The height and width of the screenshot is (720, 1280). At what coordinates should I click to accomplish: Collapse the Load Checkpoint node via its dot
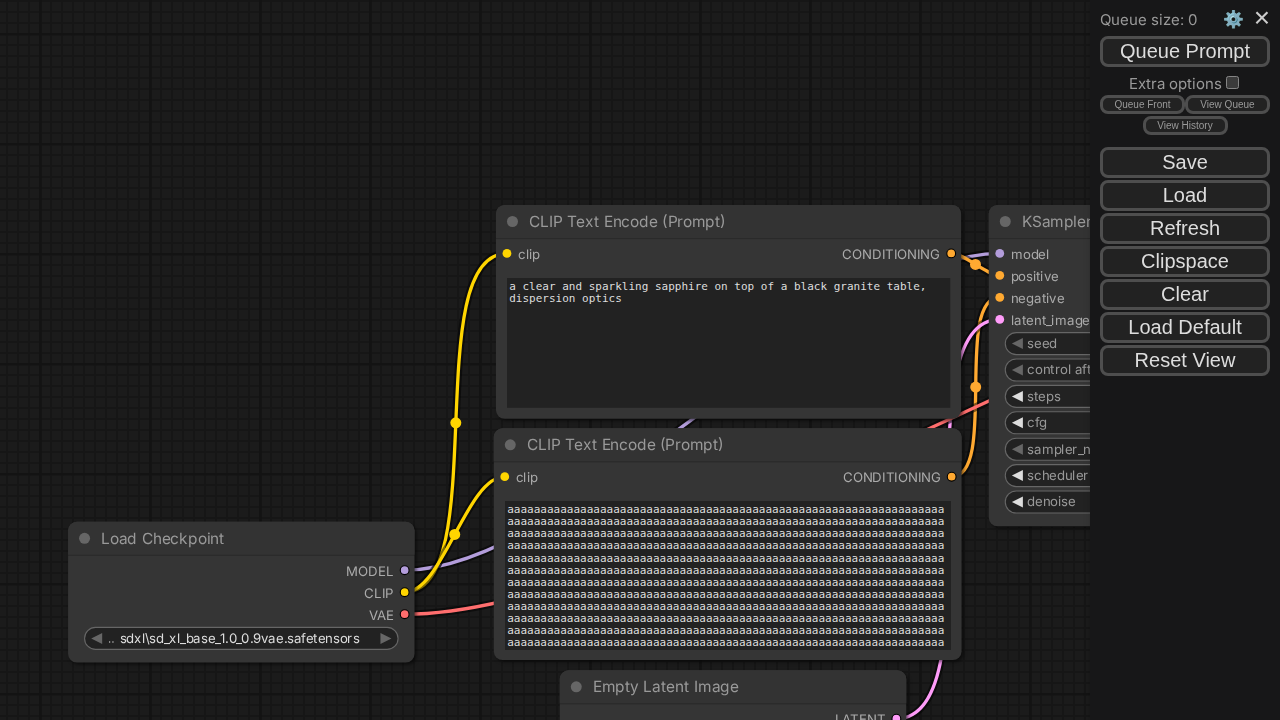click(x=85, y=539)
